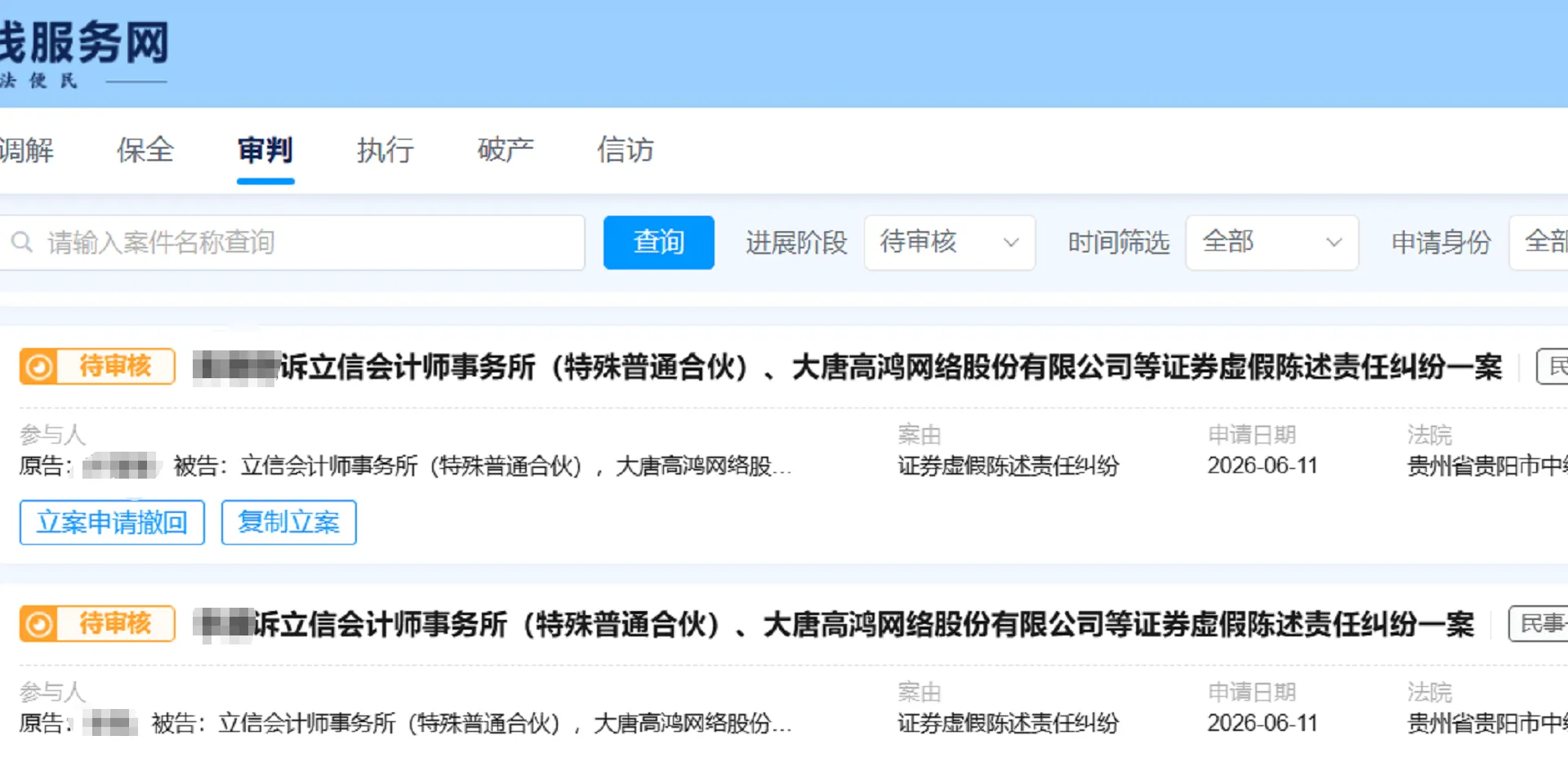The image size is (1568, 758).
Task: Click first case's 贵州省贵阳市 court text
Action: coord(1487,466)
